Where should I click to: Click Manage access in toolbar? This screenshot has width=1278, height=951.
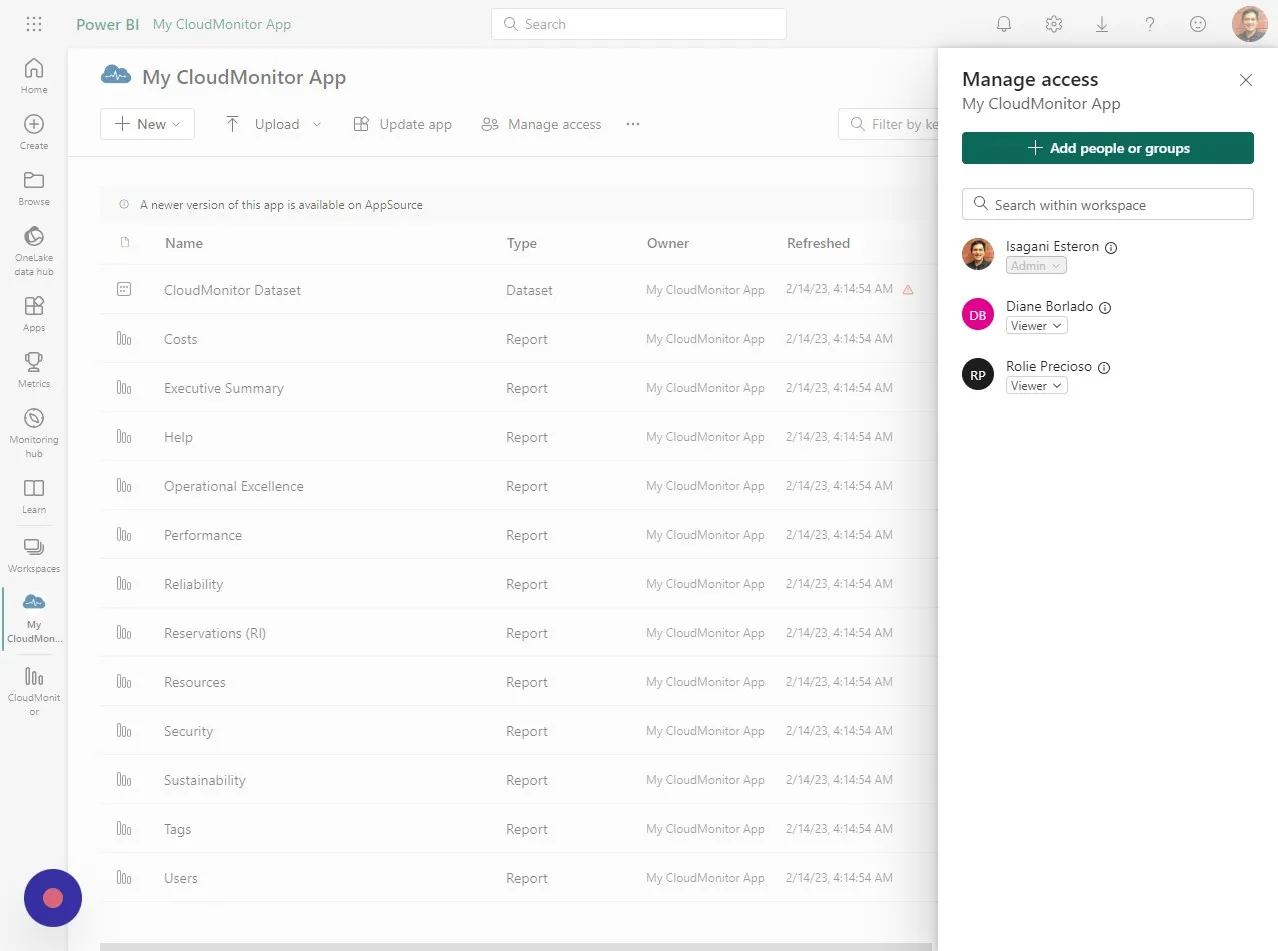541,124
